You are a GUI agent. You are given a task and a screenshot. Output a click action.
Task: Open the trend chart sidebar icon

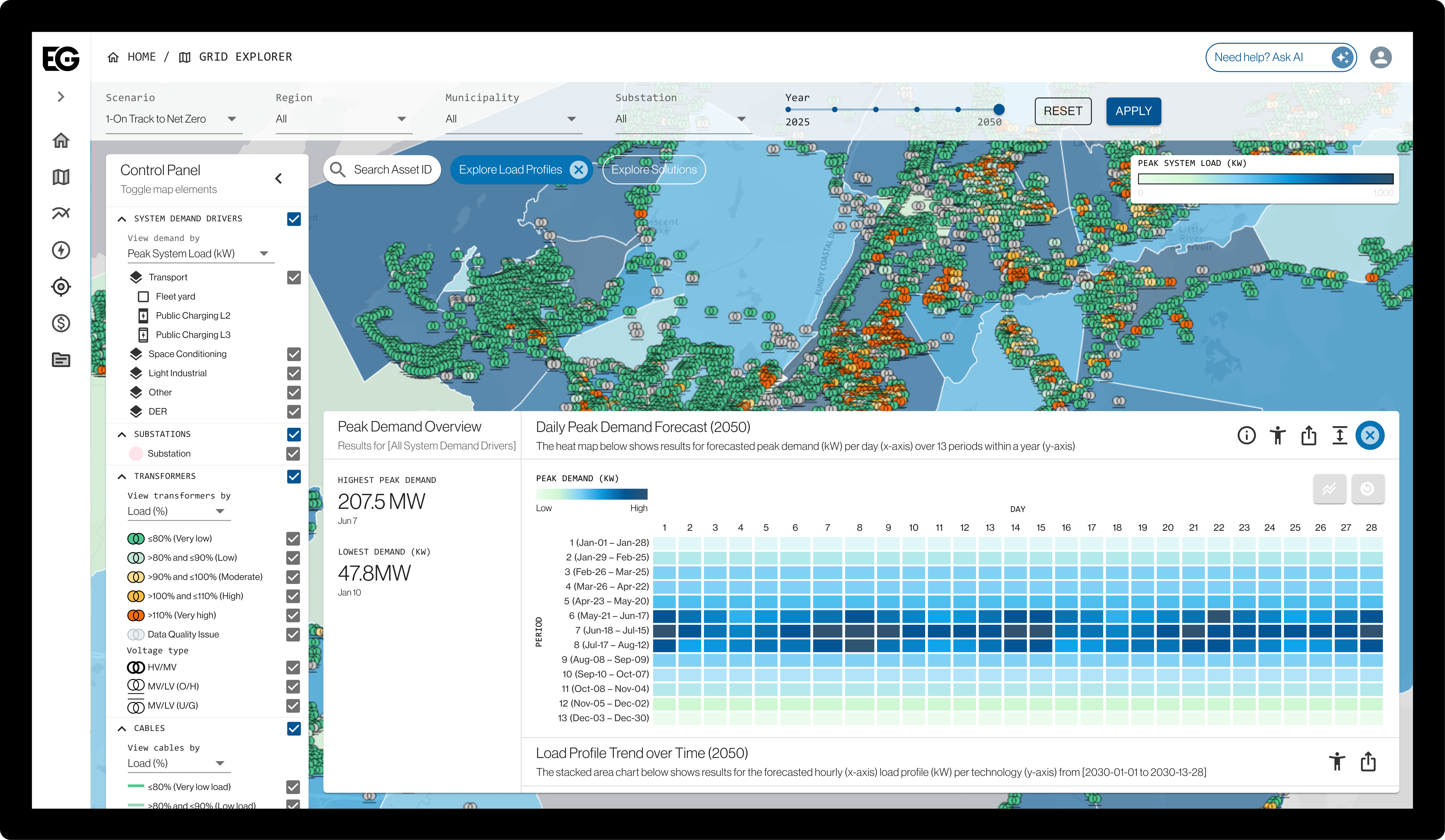(x=61, y=213)
